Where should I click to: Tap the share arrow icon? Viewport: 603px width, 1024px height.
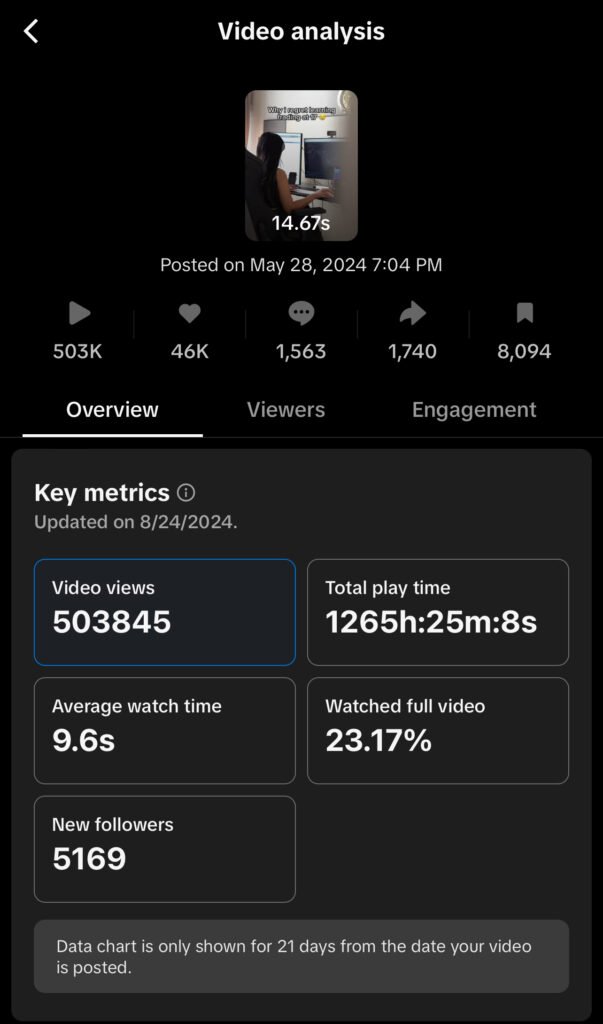click(x=413, y=314)
